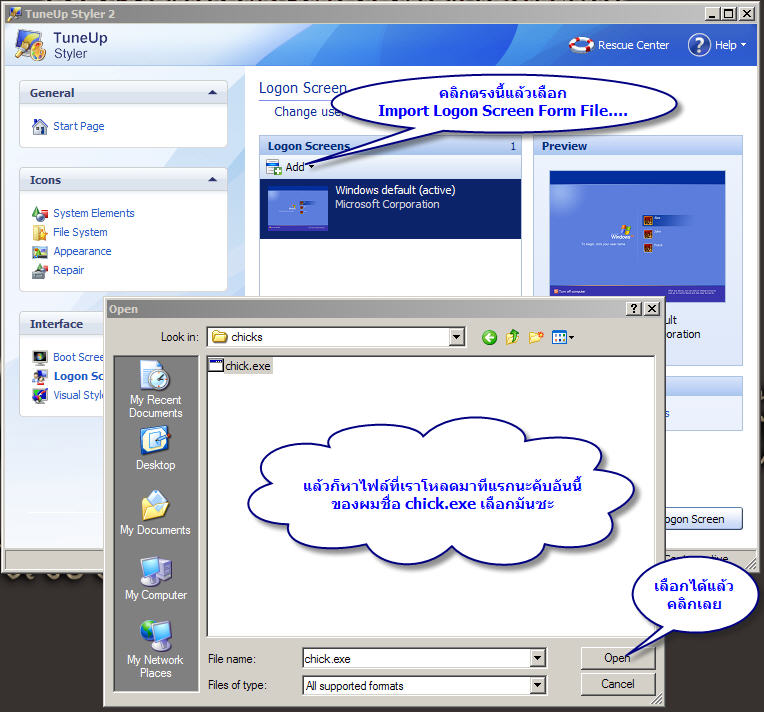Expand the Files of type dropdown

pyautogui.click(x=537, y=685)
